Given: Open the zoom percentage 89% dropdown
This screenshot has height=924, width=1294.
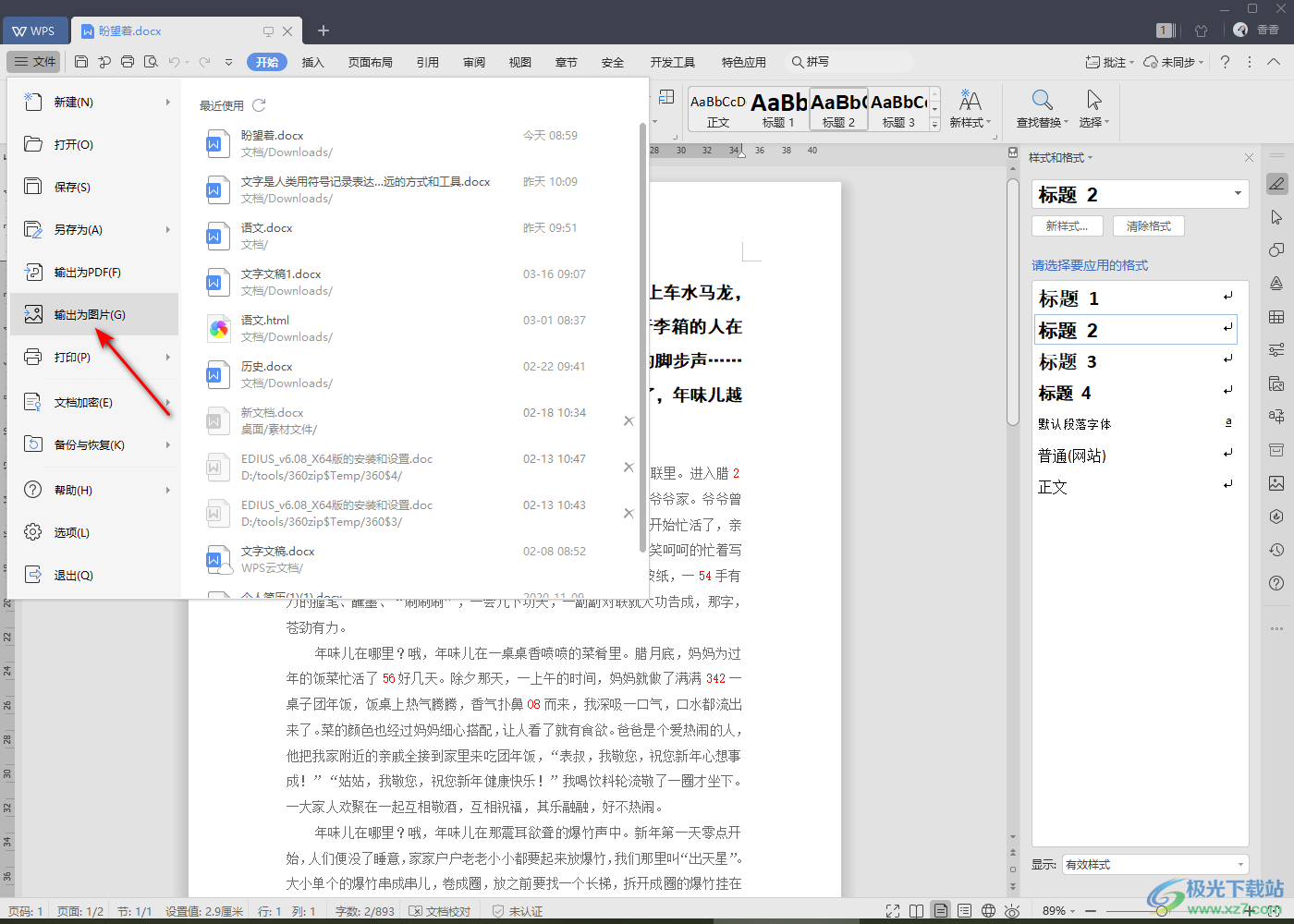Looking at the screenshot, I should 1059,911.
